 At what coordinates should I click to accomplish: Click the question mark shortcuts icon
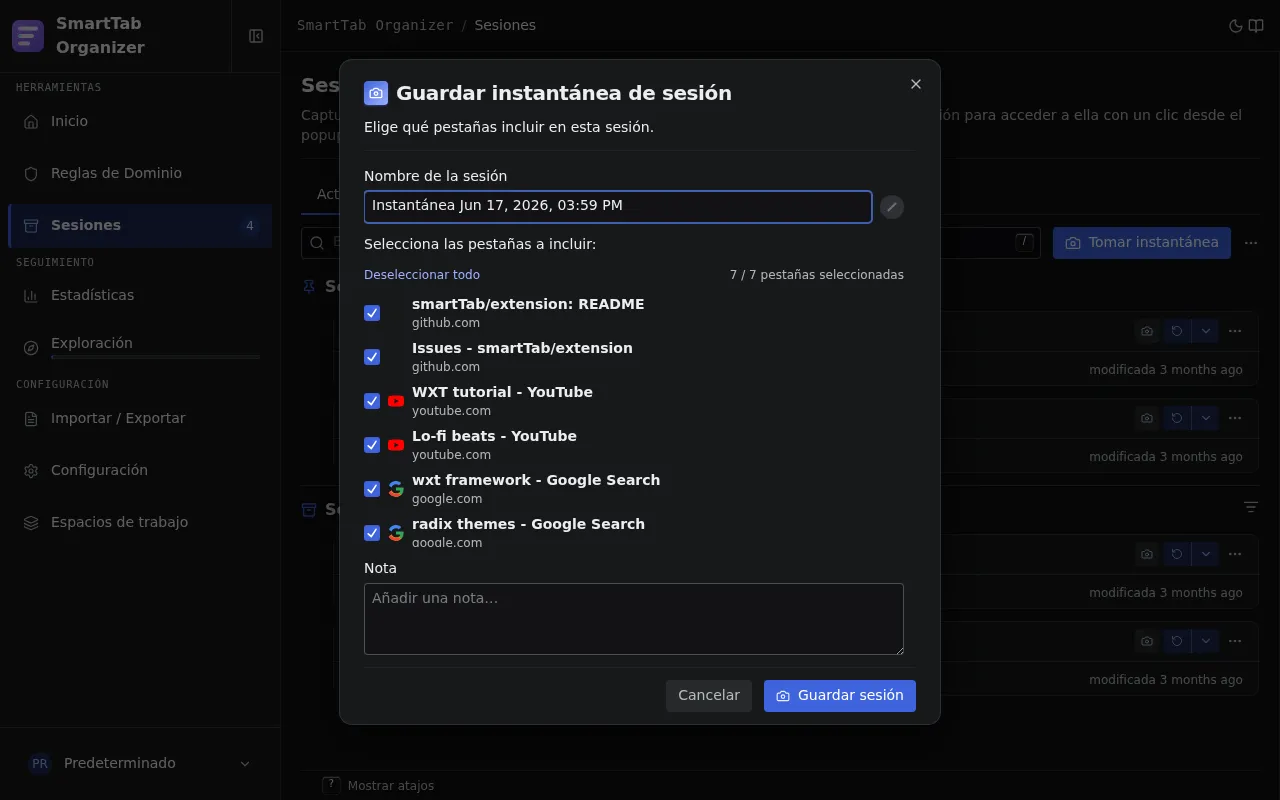[331, 785]
